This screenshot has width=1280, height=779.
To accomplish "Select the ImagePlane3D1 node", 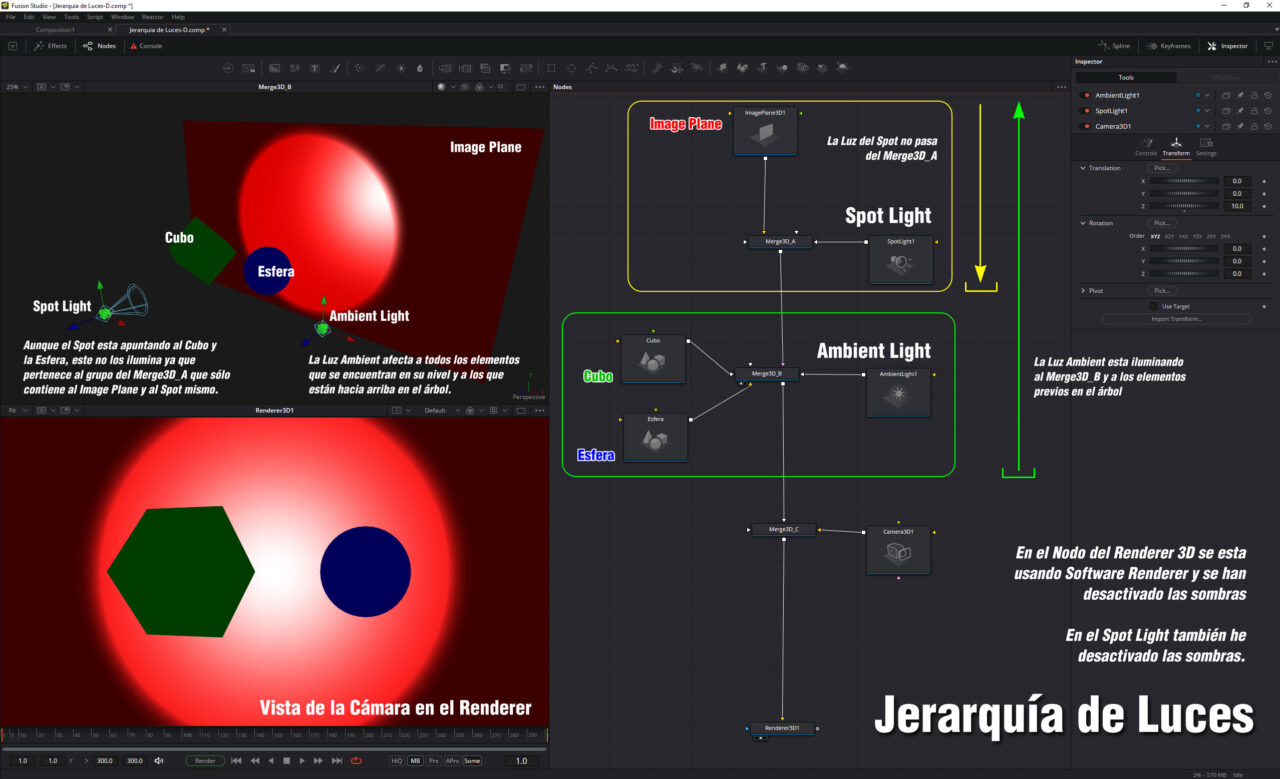I will click(764, 133).
